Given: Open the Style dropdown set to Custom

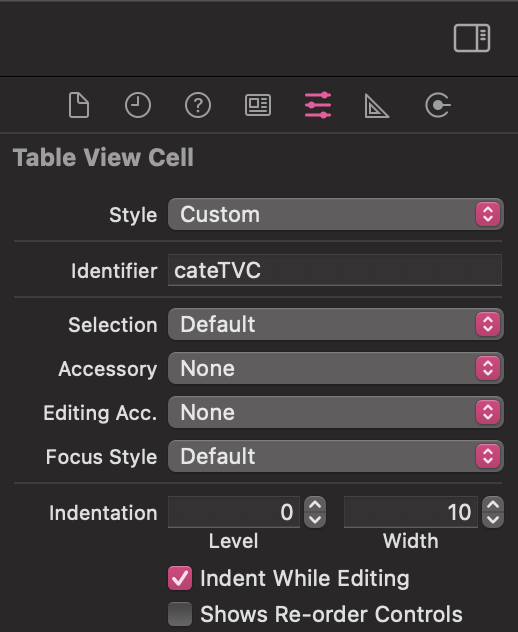Looking at the screenshot, I should point(335,214).
